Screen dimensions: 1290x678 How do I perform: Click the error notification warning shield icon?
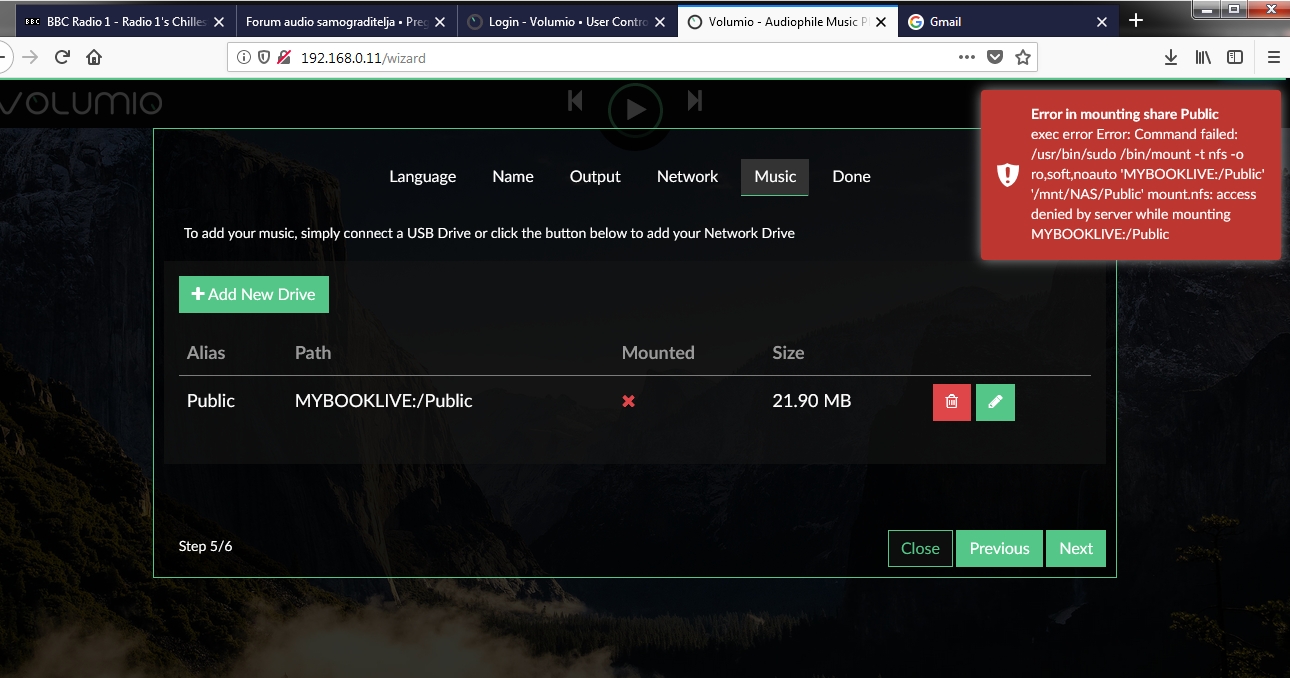(x=1007, y=175)
